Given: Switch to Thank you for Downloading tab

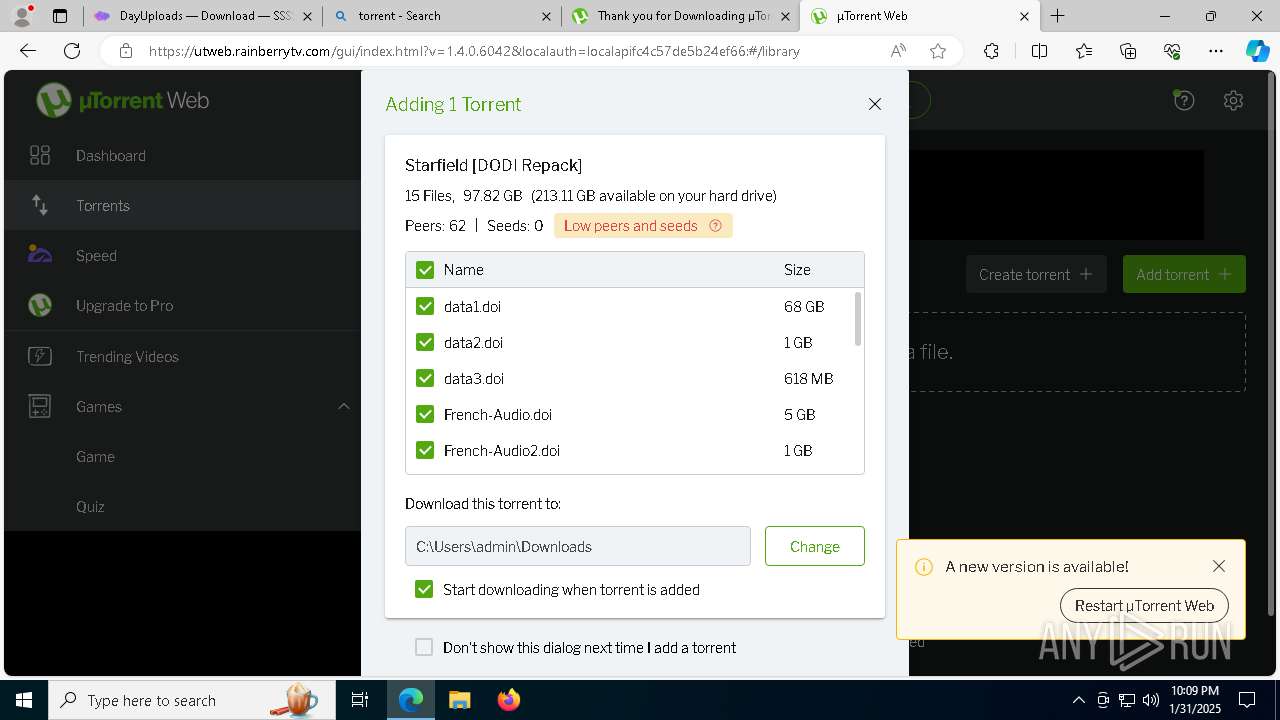Looking at the screenshot, I should 681,16.
